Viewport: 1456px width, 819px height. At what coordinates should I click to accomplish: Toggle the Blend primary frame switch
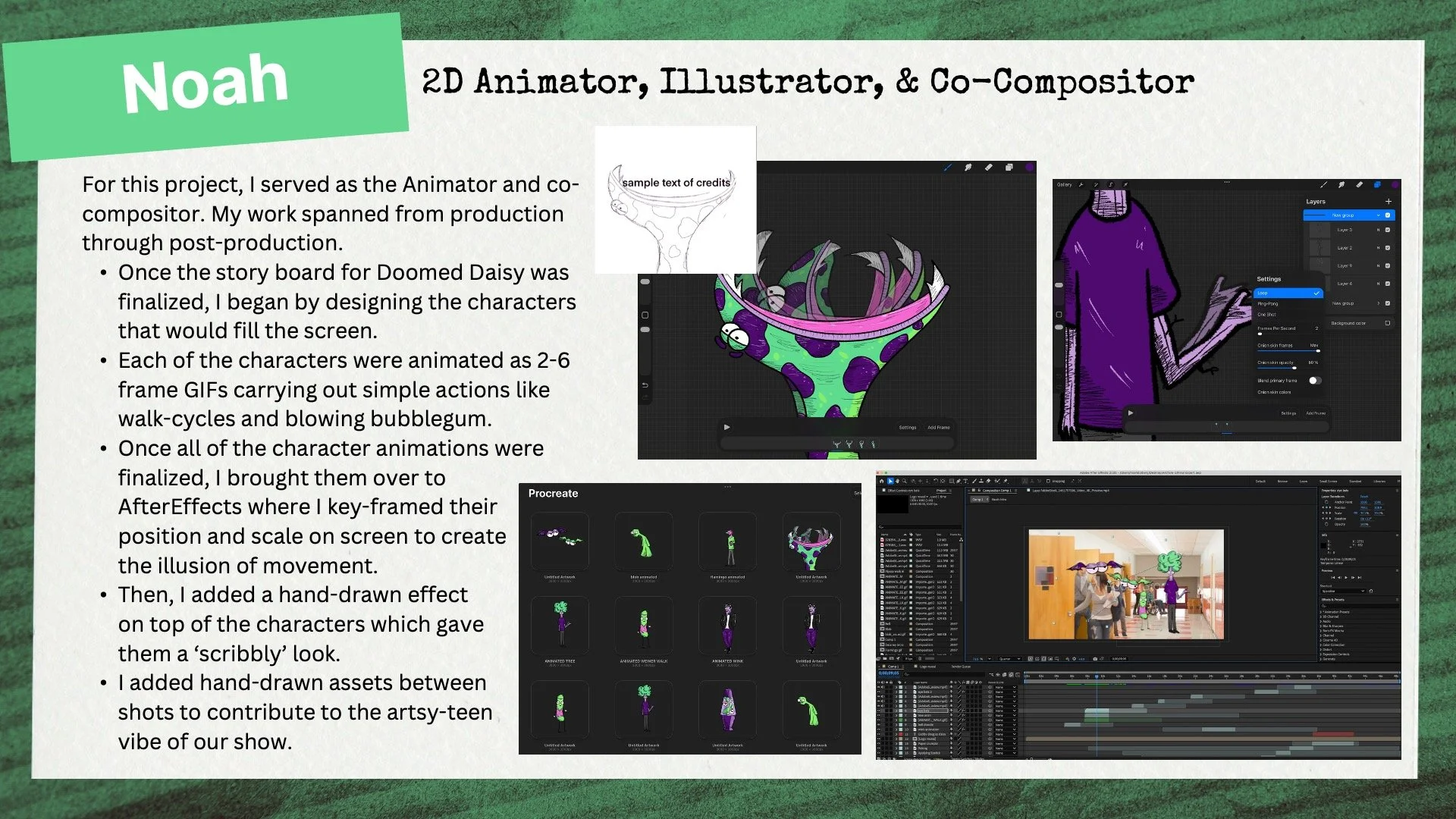[1314, 381]
